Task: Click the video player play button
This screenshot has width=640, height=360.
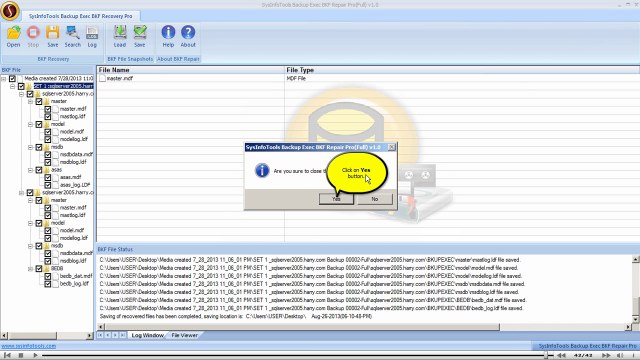Action: (x=35, y=355)
